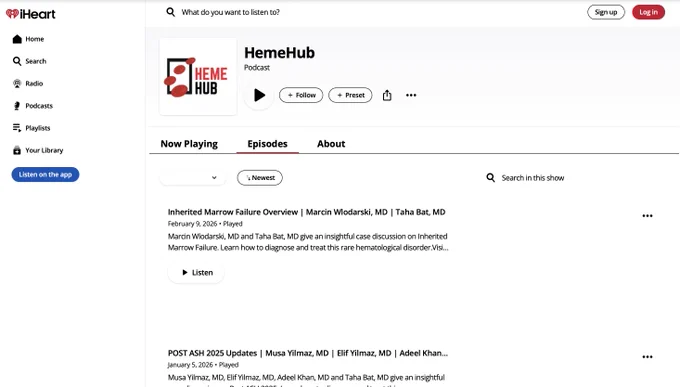680x387 pixels.
Task: Open more options next to share icon
Action: pyautogui.click(x=411, y=95)
